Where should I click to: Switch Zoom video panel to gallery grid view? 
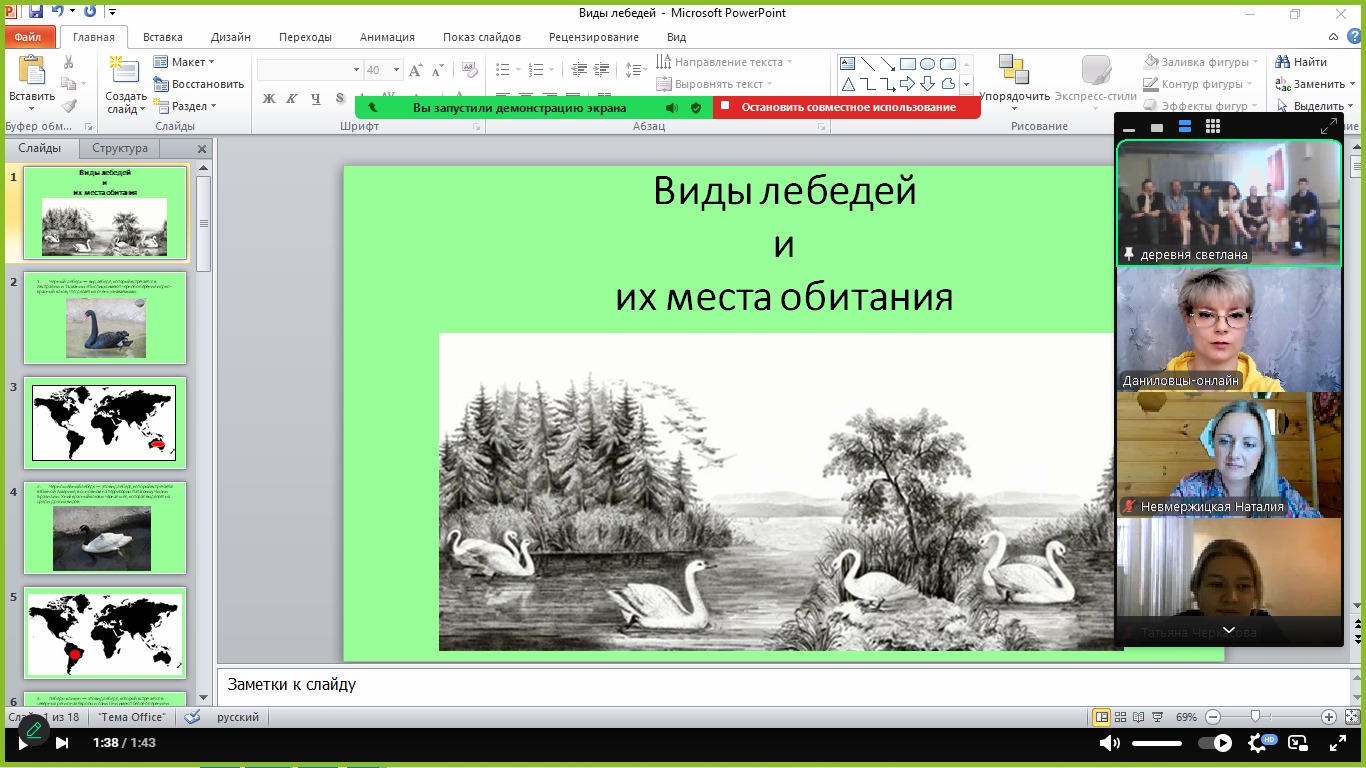[1213, 127]
